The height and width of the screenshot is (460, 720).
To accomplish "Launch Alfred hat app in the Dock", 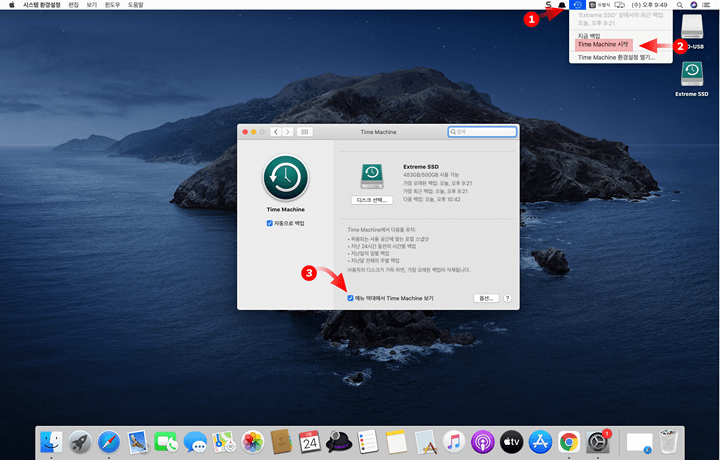I will 339,442.
